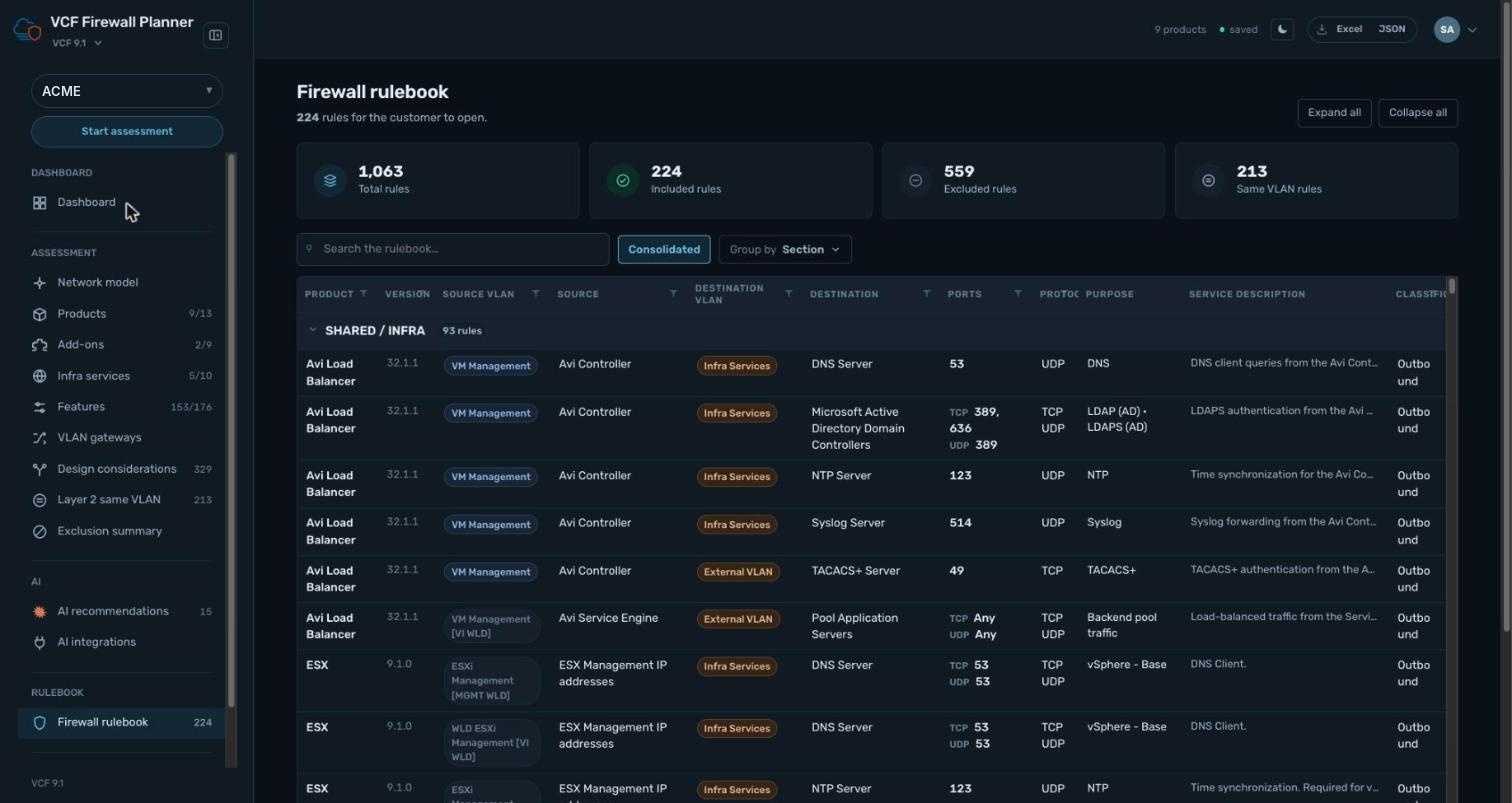Viewport: 1512px width, 803px height.
Task: Open the ACME customer dropdown
Action: click(127, 91)
